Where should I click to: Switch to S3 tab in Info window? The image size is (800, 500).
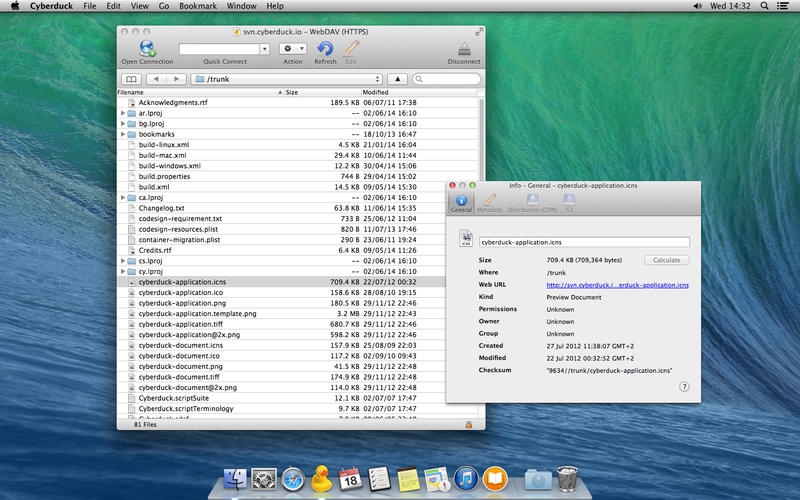pyautogui.click(x=569, y=203)
